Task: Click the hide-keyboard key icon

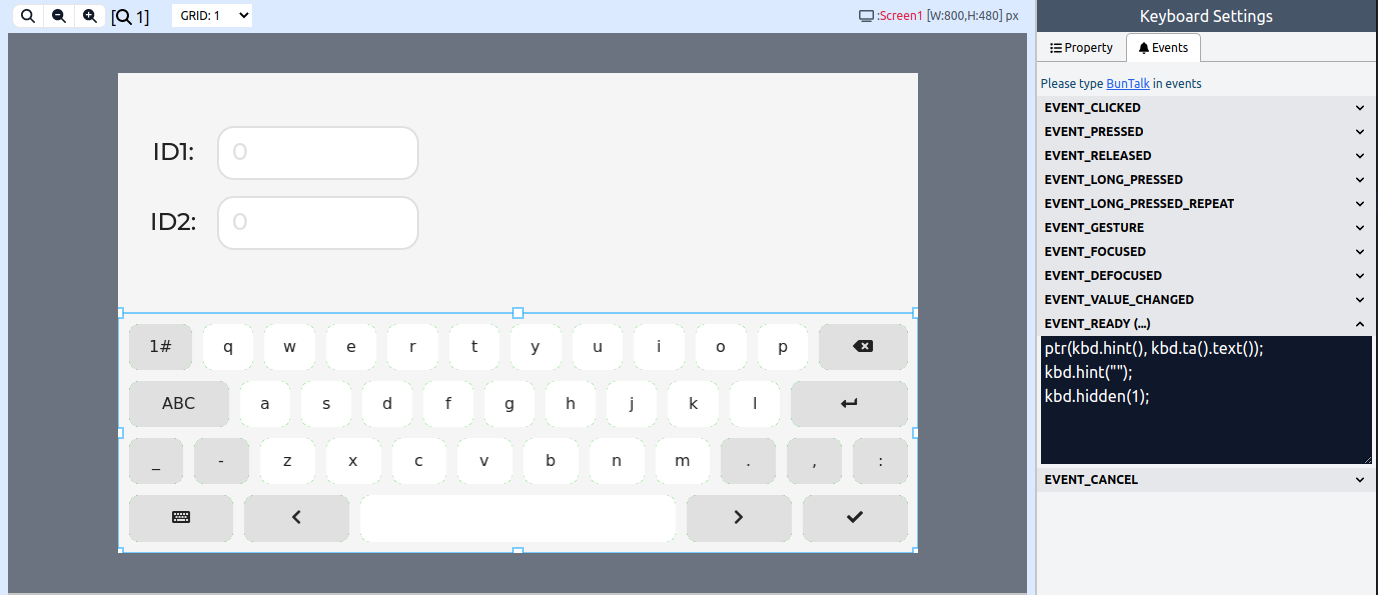Action: [x=181, y=517]
